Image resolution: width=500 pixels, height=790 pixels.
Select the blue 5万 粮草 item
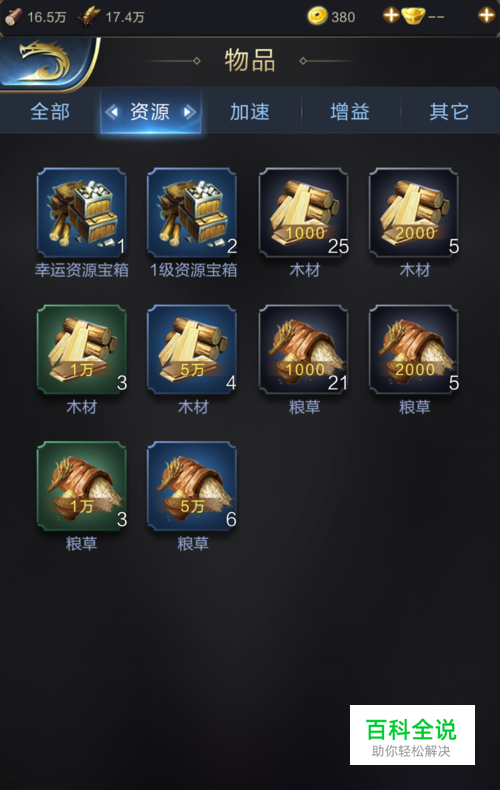pos(192,486)
